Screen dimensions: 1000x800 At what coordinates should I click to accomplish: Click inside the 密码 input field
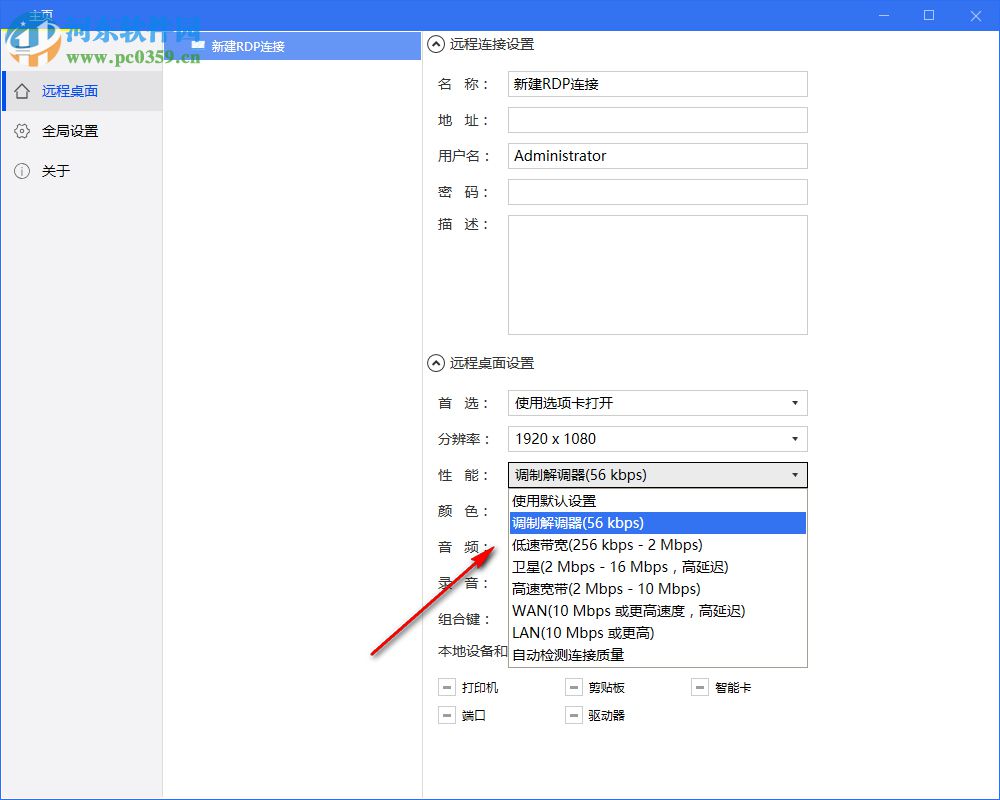(x=657, y=191)
